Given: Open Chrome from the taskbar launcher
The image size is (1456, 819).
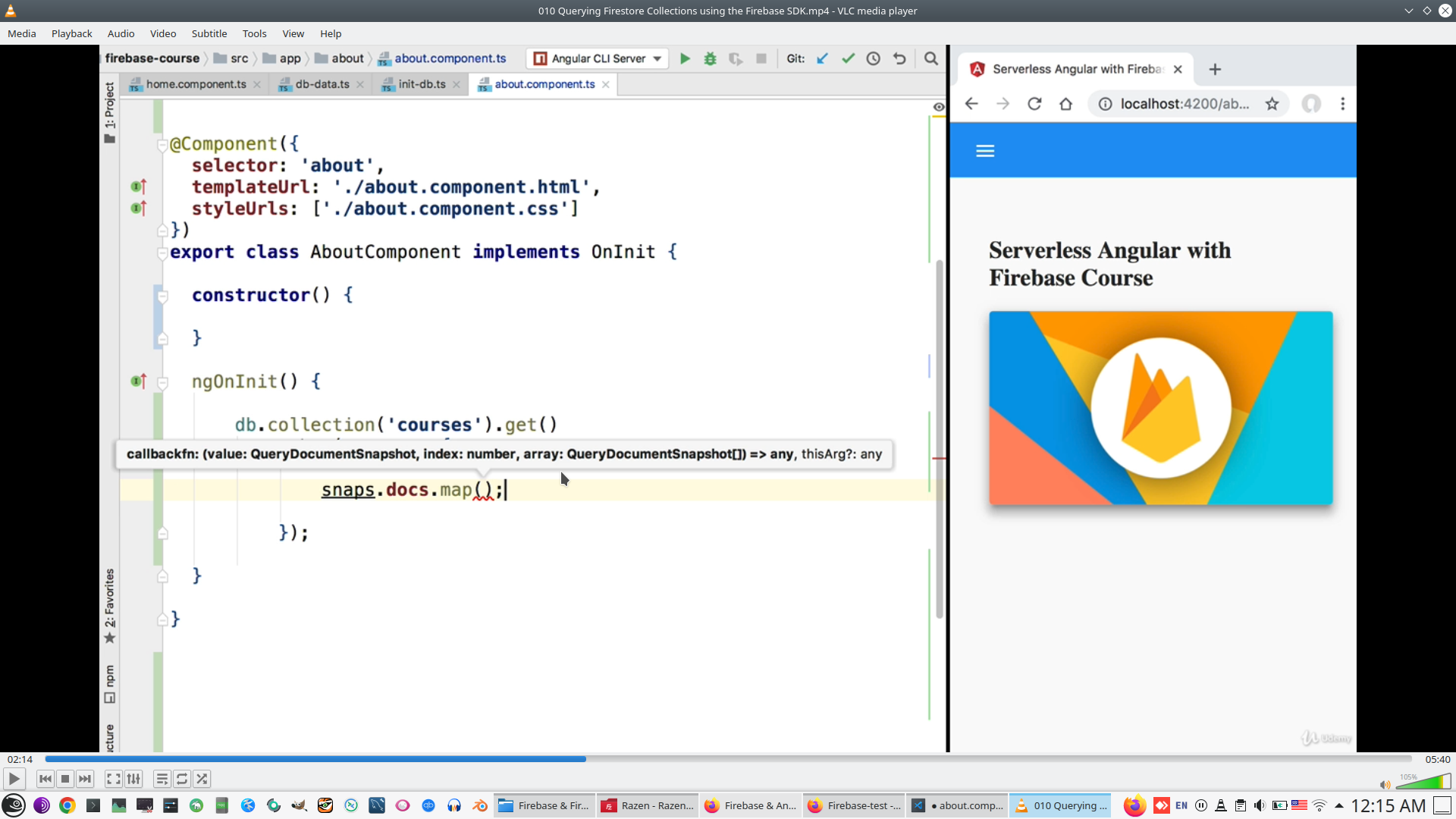Looking at the screenshot, I should (x=67, y=805).
